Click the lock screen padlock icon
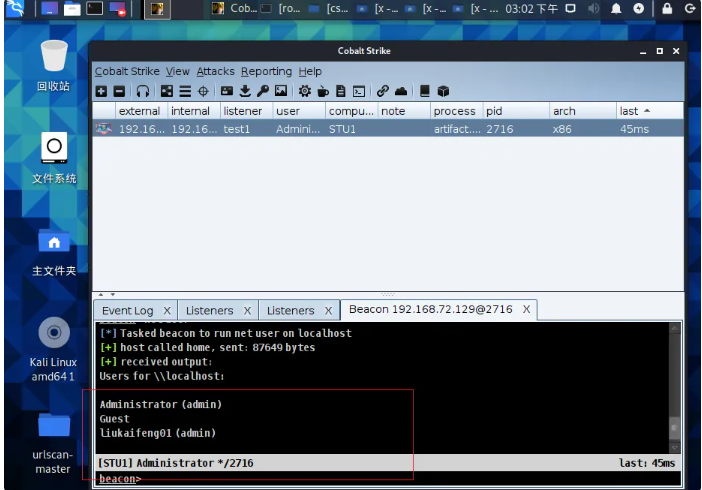Screen dimensions: 702x490 [x=667, y=9]
